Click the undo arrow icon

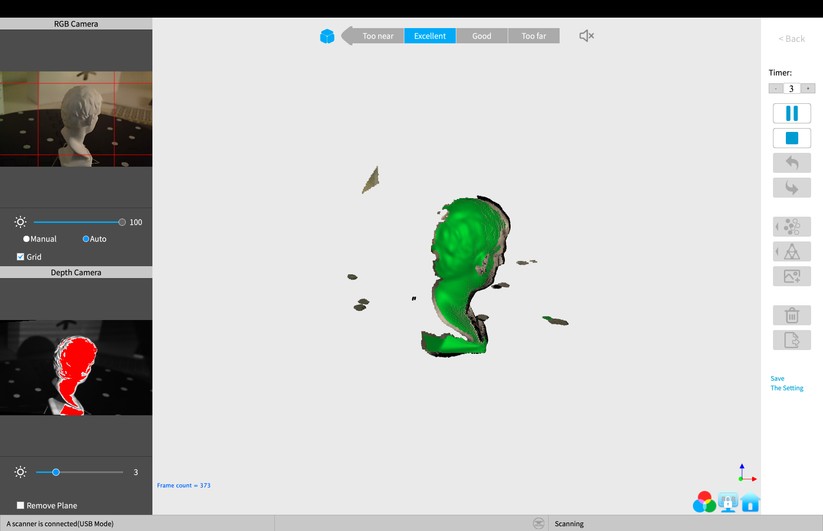pyautogui.click(x=791, y=163)
